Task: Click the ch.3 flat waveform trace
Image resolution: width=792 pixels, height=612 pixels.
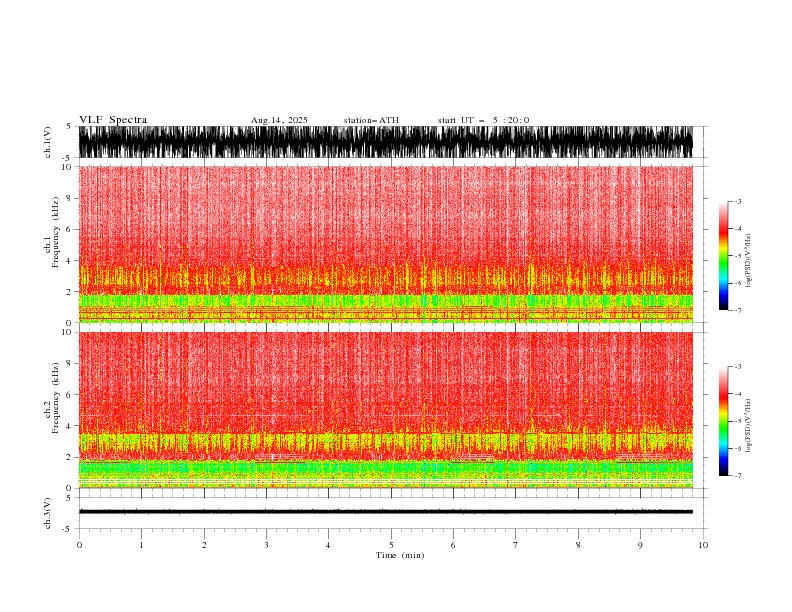Action: tap(386, 512)
